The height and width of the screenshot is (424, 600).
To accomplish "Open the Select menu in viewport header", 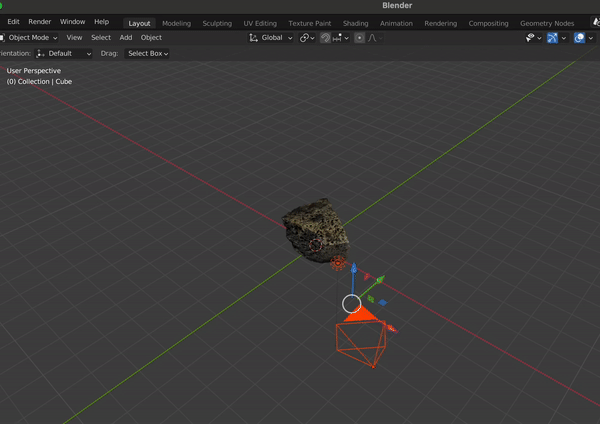I will [101, 38].
